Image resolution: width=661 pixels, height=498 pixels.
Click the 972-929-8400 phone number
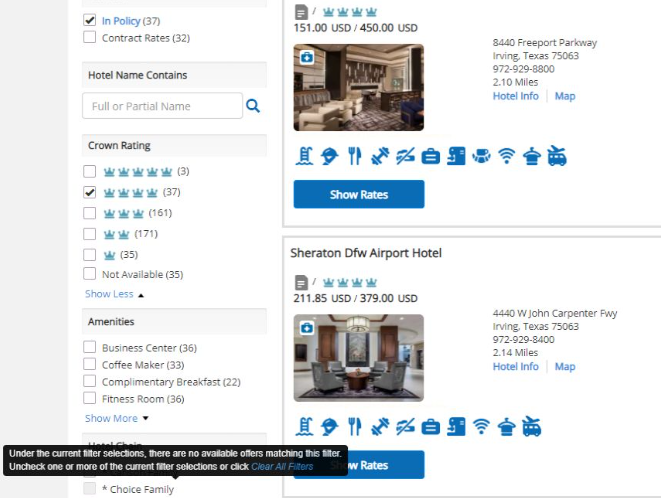(524, 339)
